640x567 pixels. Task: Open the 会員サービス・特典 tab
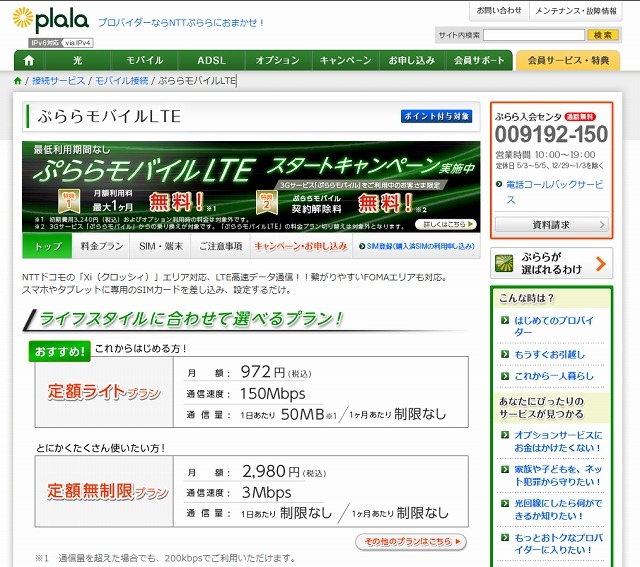568,60
